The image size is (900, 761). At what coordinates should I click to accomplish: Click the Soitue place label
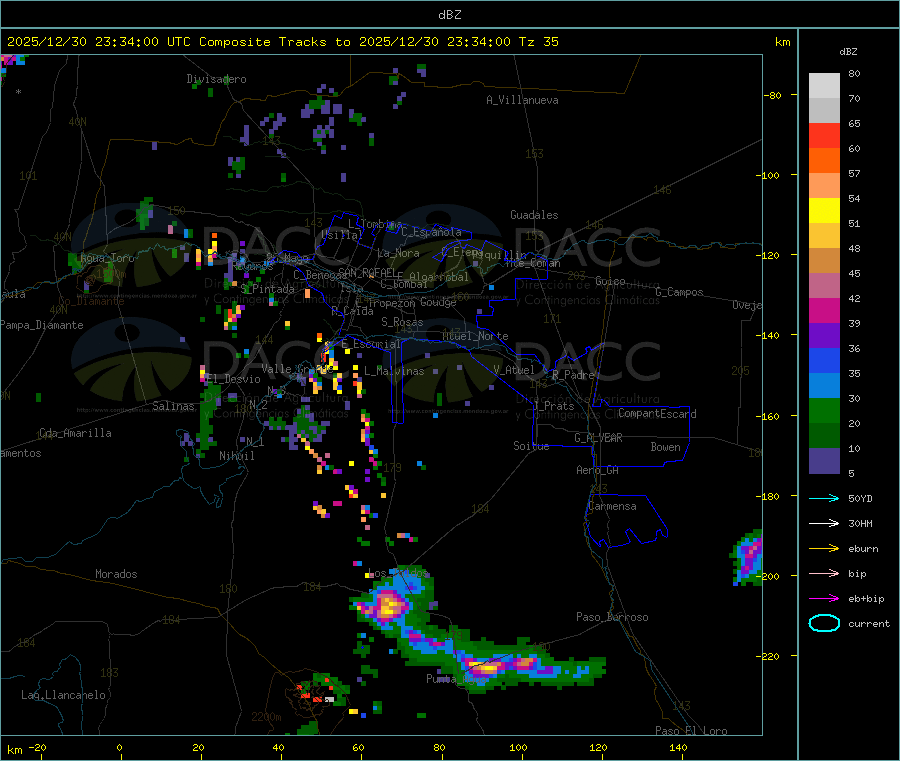(x=531, y=446)
